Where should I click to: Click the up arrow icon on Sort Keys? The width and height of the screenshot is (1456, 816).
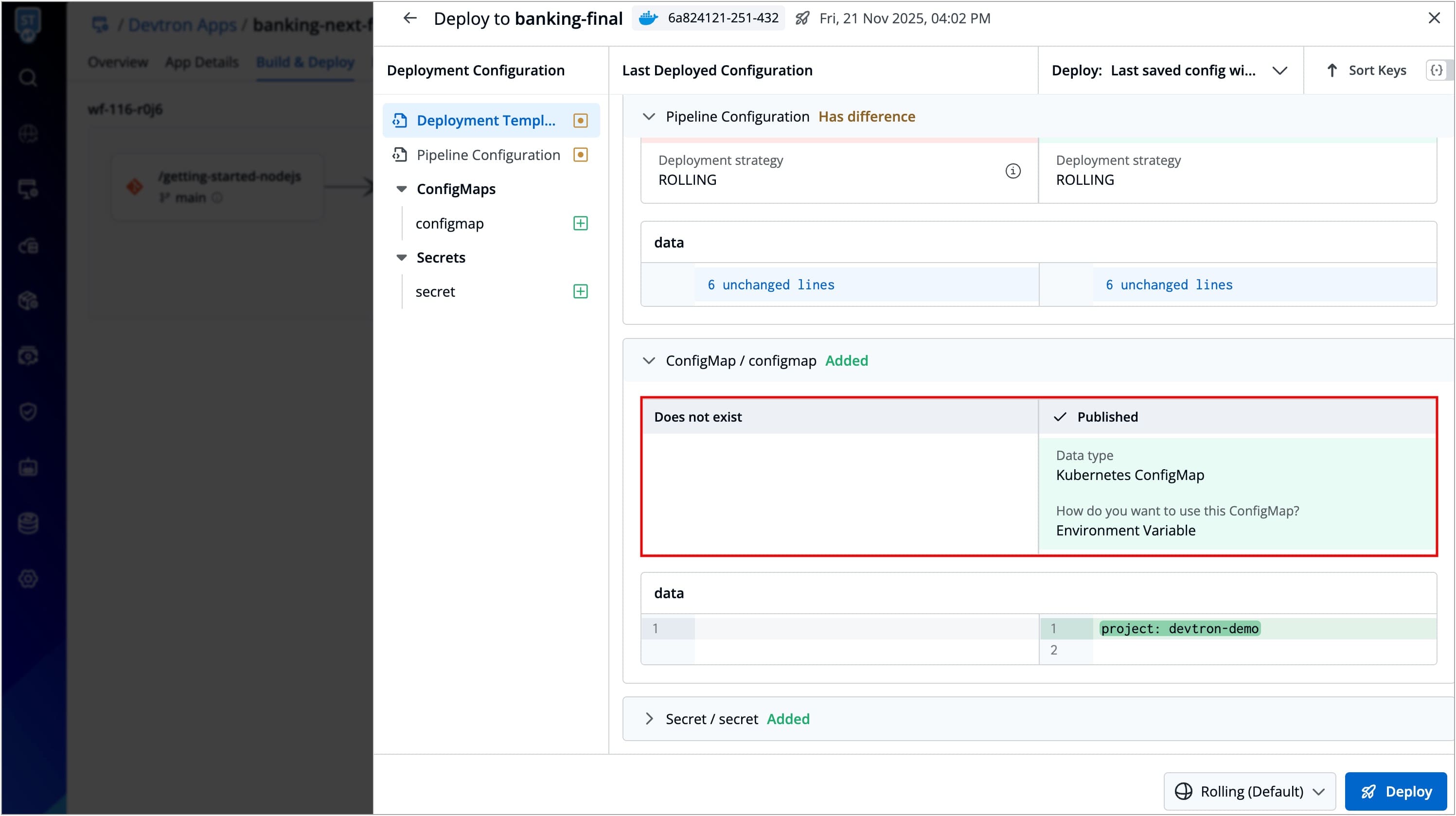click(x=1332, y=70)
